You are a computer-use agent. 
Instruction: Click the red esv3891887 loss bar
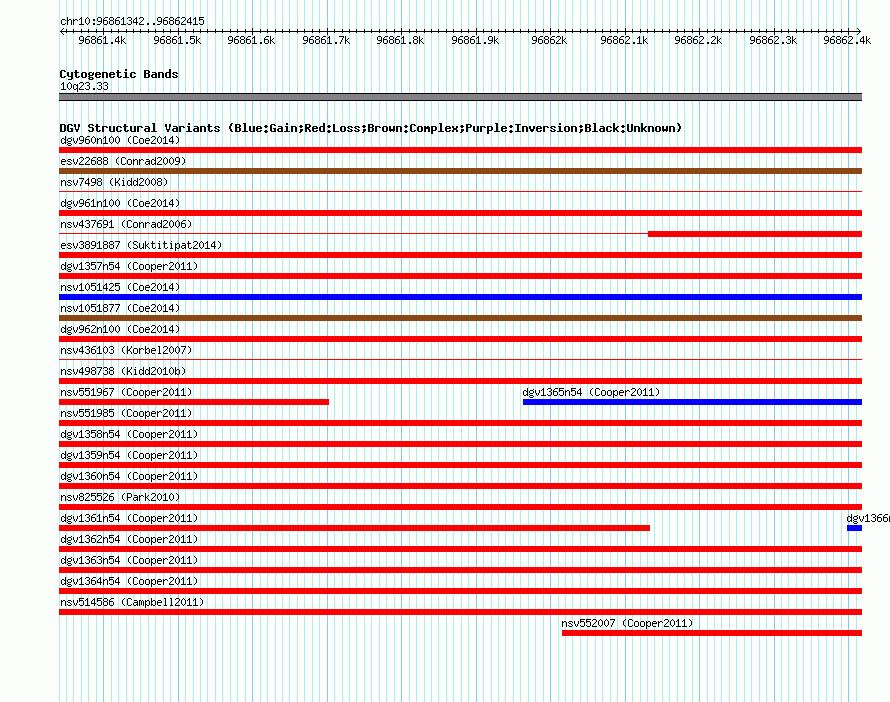(x=460, y=255)
